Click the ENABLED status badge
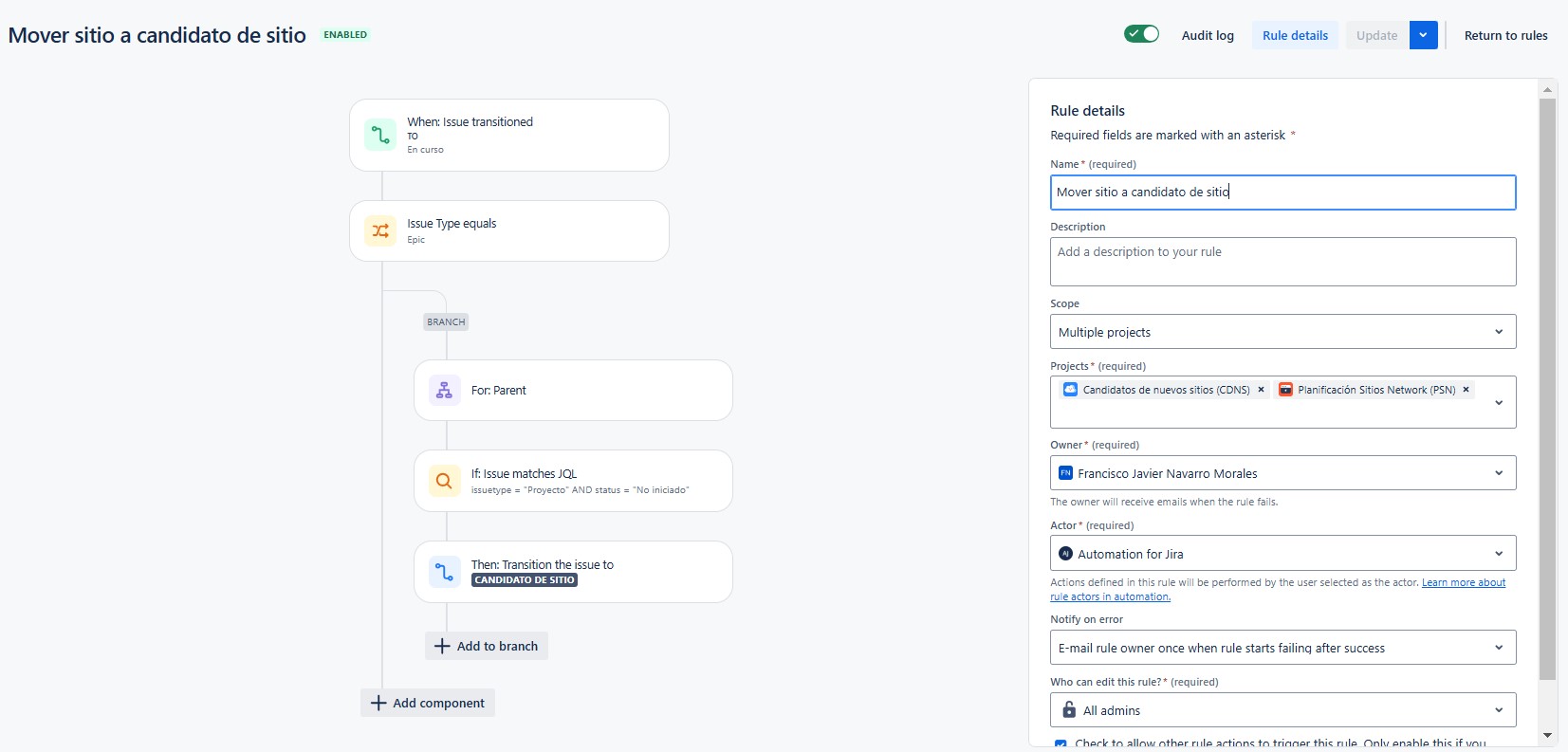This screenshot has height=752, width=1568. point(345,35)
